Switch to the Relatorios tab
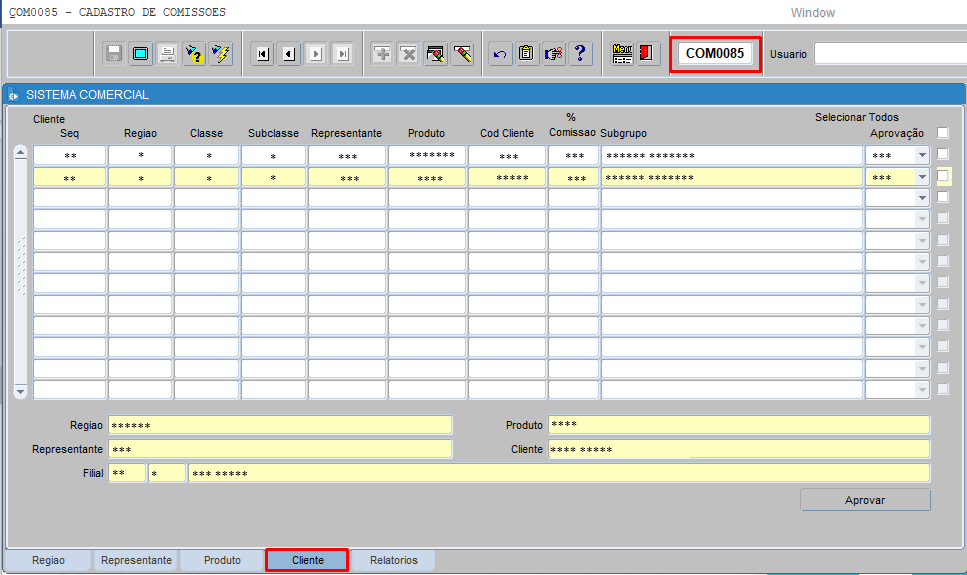 (394, 560)
